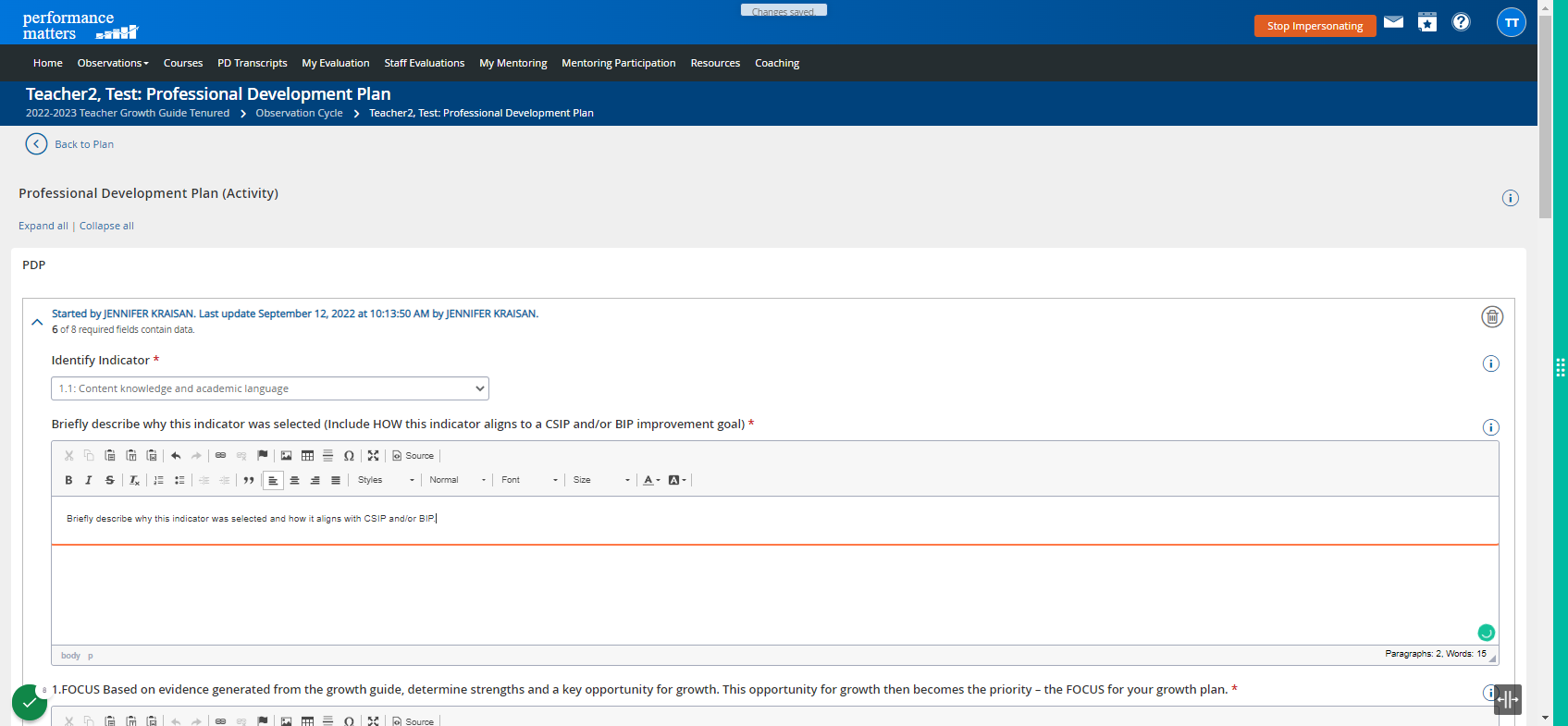Screen dimensions: 1568x726
Task: Click the split view icon at bottom right
Action: click(1508, 700)
